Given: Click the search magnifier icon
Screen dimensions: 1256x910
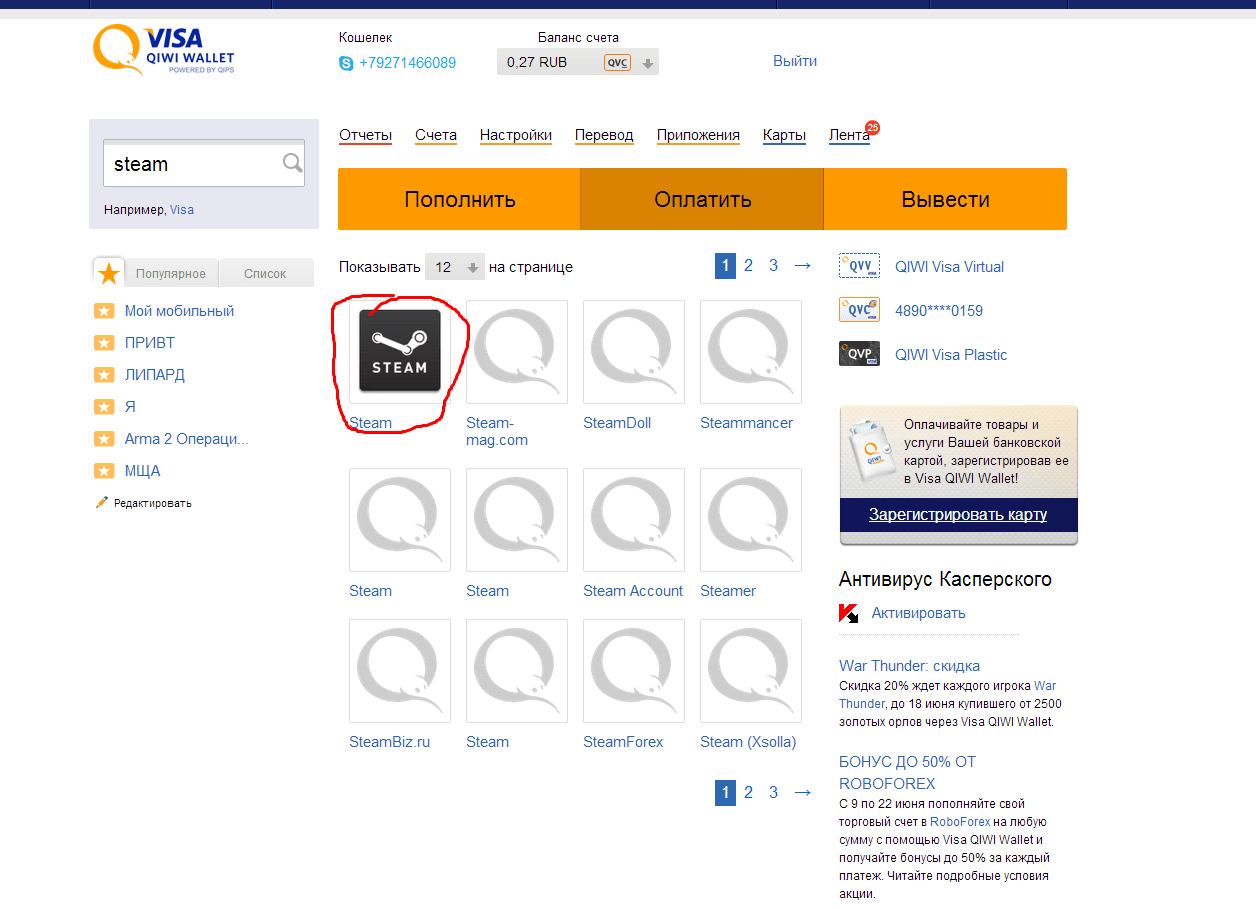Looking at the screenshot, I should coord(292,163).
